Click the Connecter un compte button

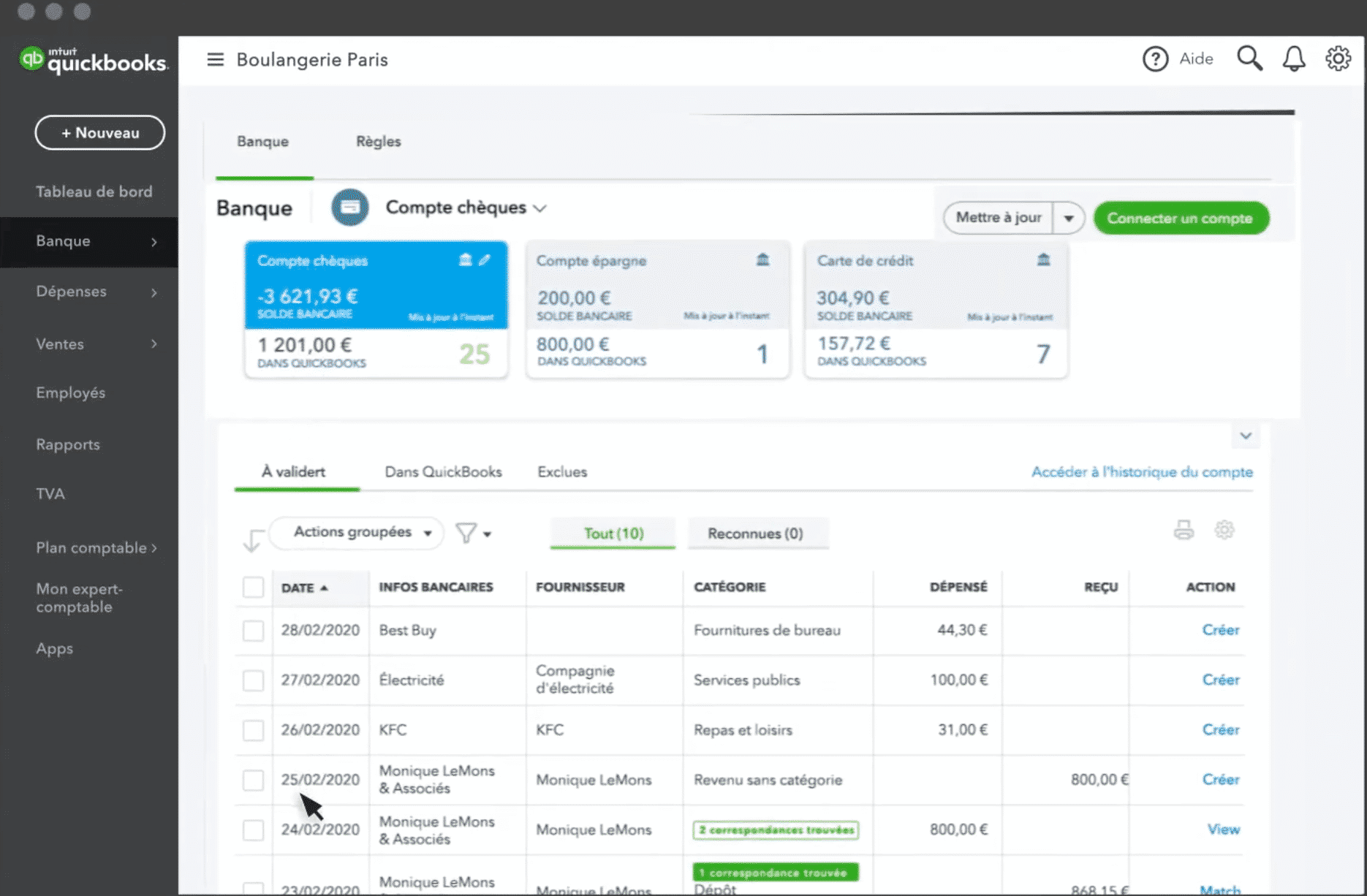(1181, 217)
